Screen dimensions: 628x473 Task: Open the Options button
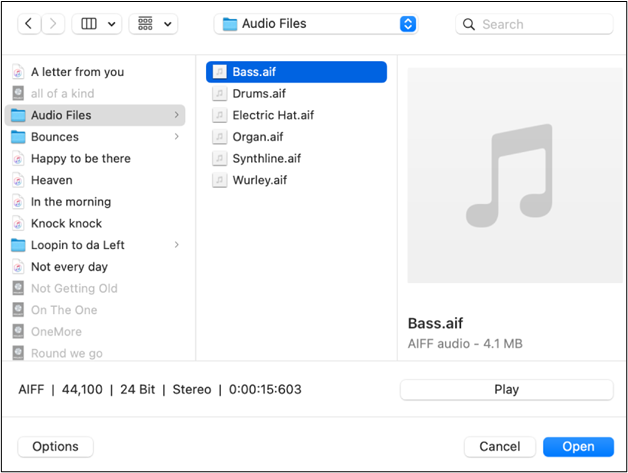(56, 447)
